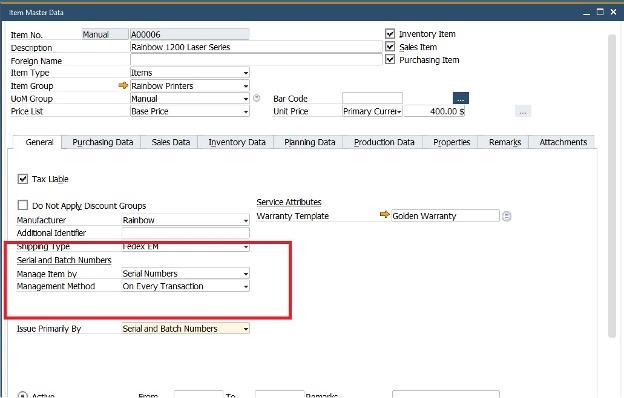Minimize the Item Master Data window
The height and width of the screenshot is (398, 624).
point(587,12)
